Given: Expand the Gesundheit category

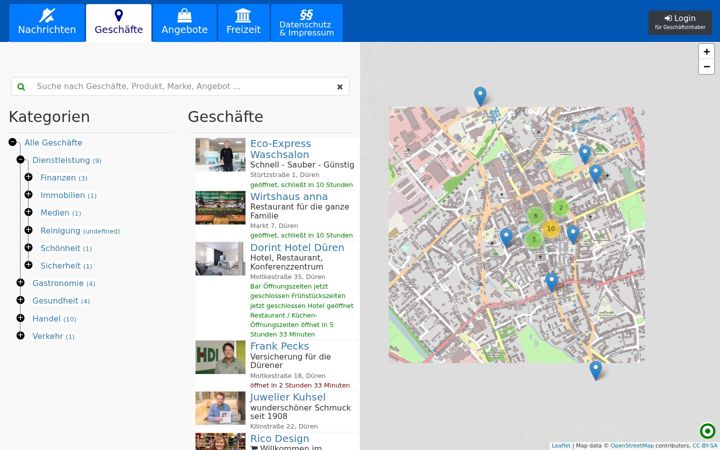Looking at the screenshot, I should 20,300.
